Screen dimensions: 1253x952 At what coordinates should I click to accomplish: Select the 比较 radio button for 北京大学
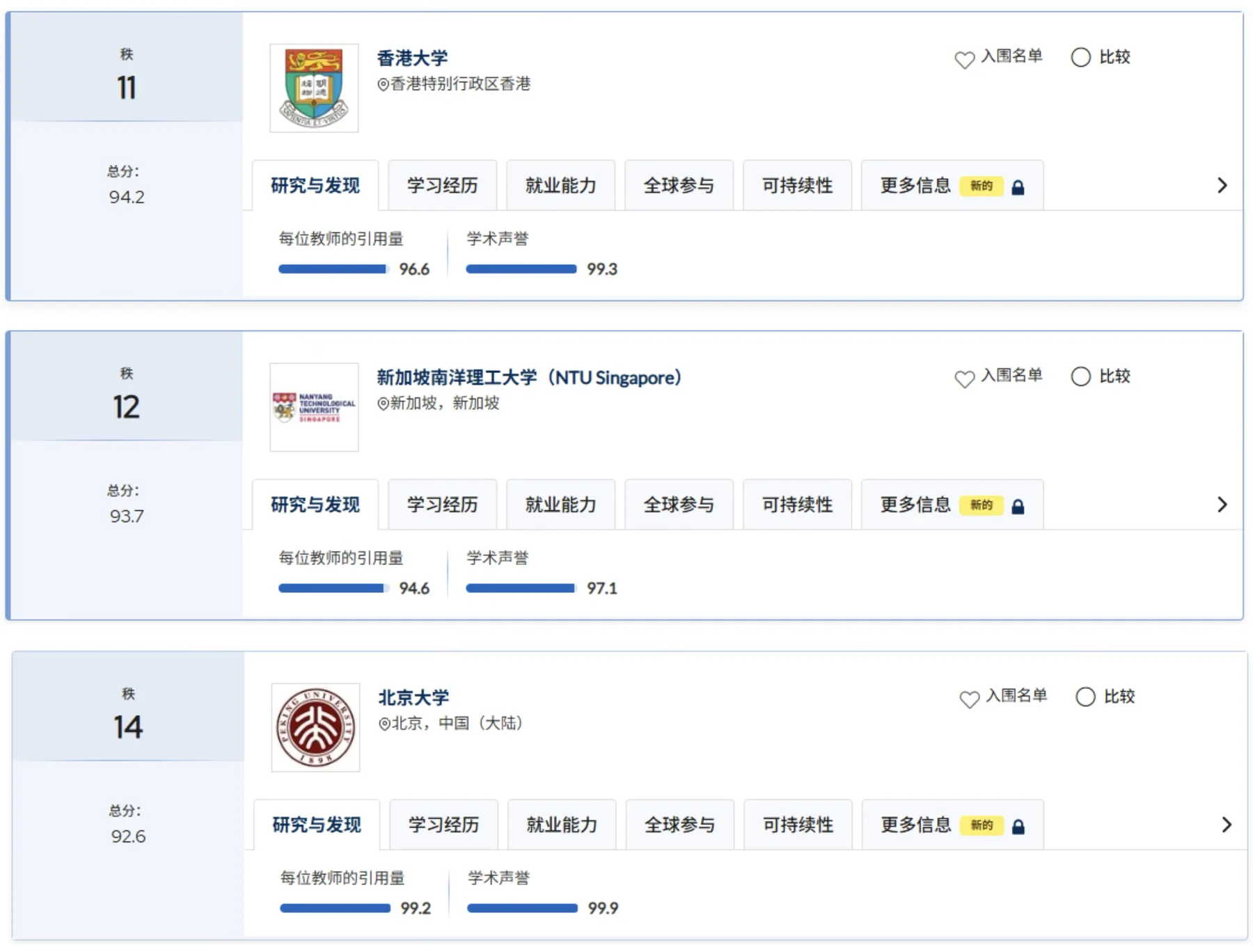(x=1085, y=697)
